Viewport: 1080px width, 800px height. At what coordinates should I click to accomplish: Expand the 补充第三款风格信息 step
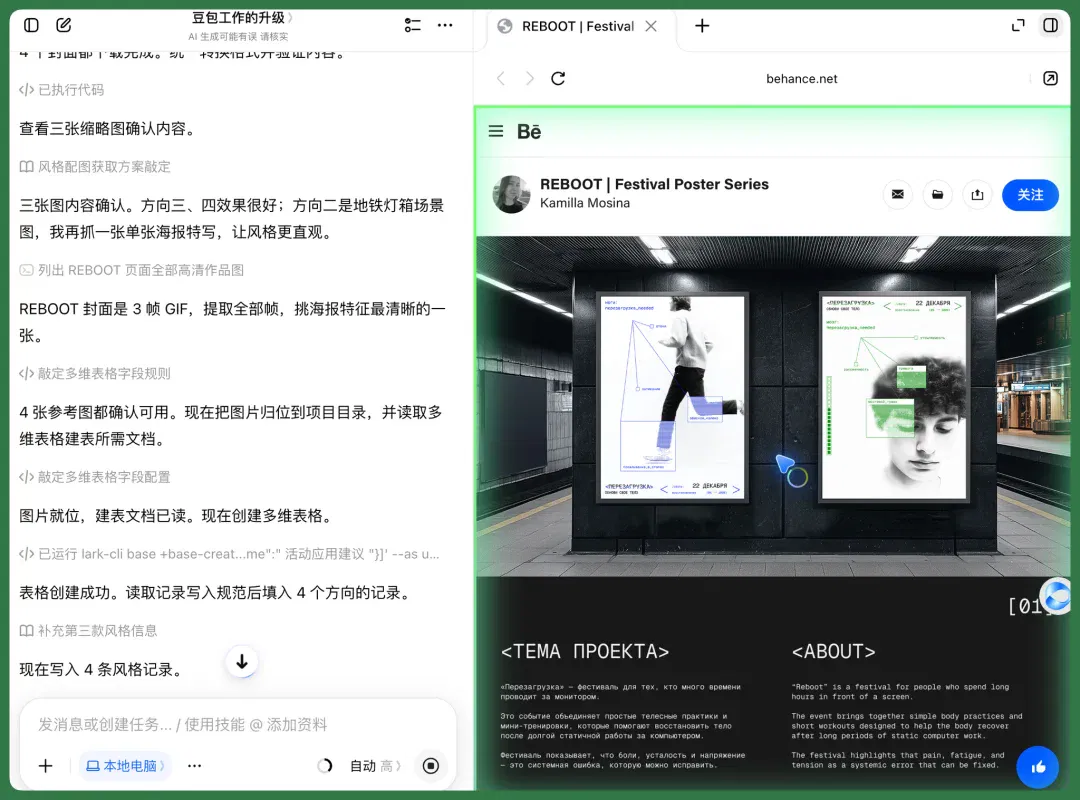click(x=88, y=631)
